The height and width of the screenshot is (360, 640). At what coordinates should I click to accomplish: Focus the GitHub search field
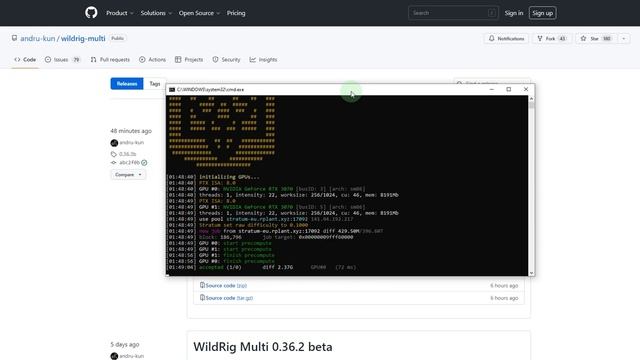point(453,13)
